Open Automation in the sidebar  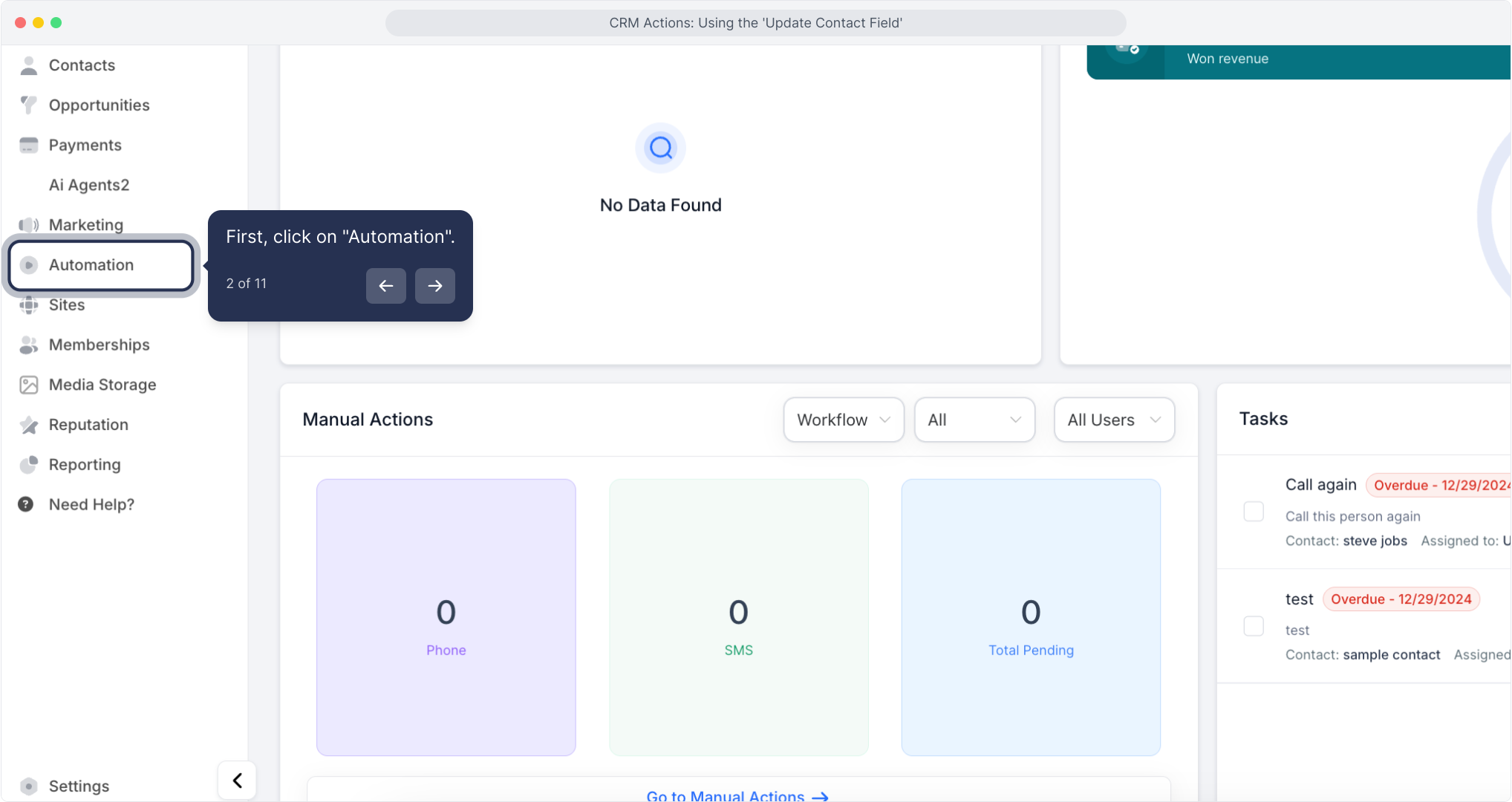pos(91,265)
